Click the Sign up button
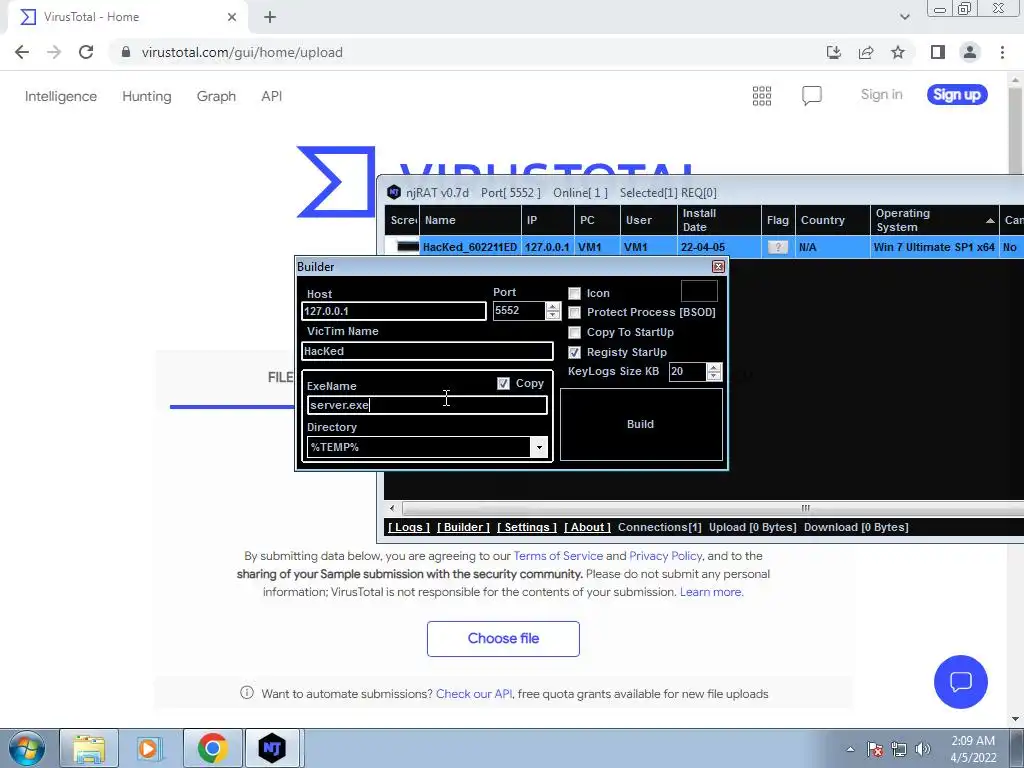Image resolution: width=1024 pixels, height=768 pixels. click(x=957, y=95)
